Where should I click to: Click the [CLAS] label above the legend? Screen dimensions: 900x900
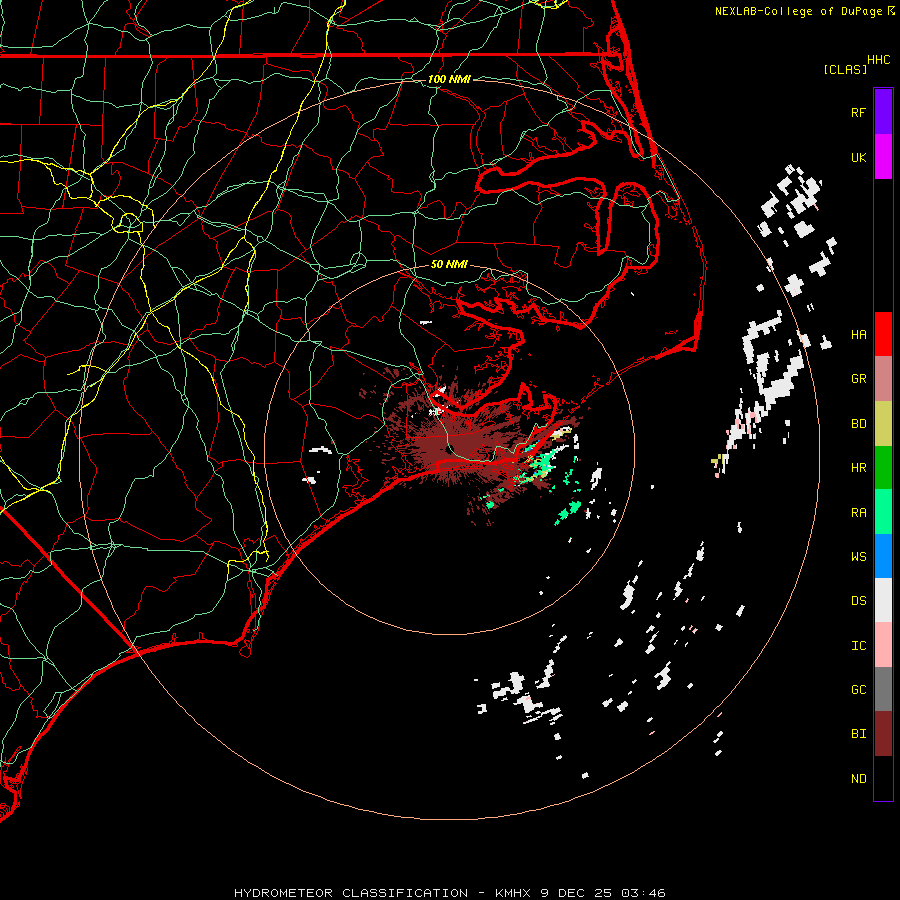845,69
